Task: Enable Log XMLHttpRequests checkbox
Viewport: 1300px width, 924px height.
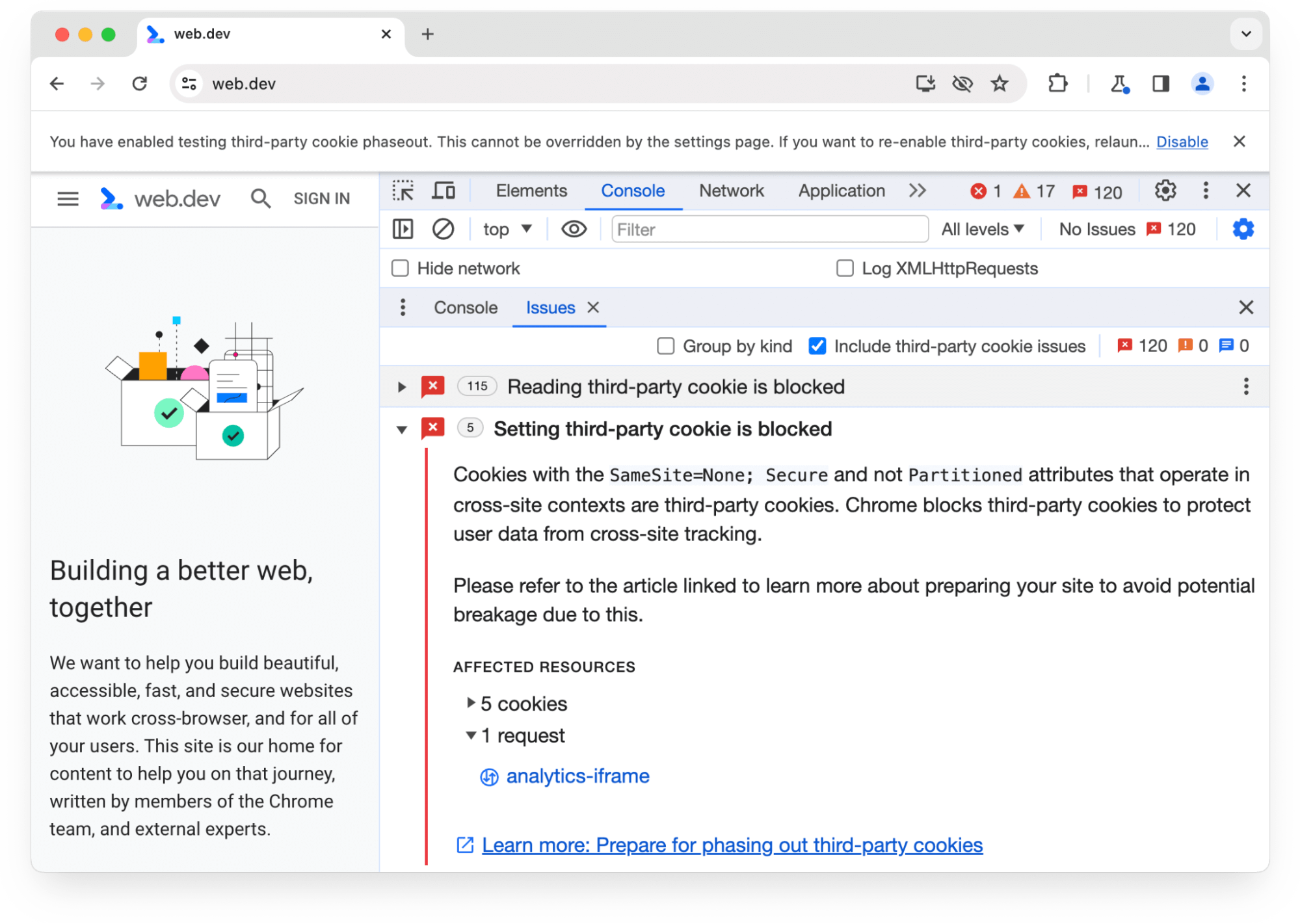Action: pos(843,268)
